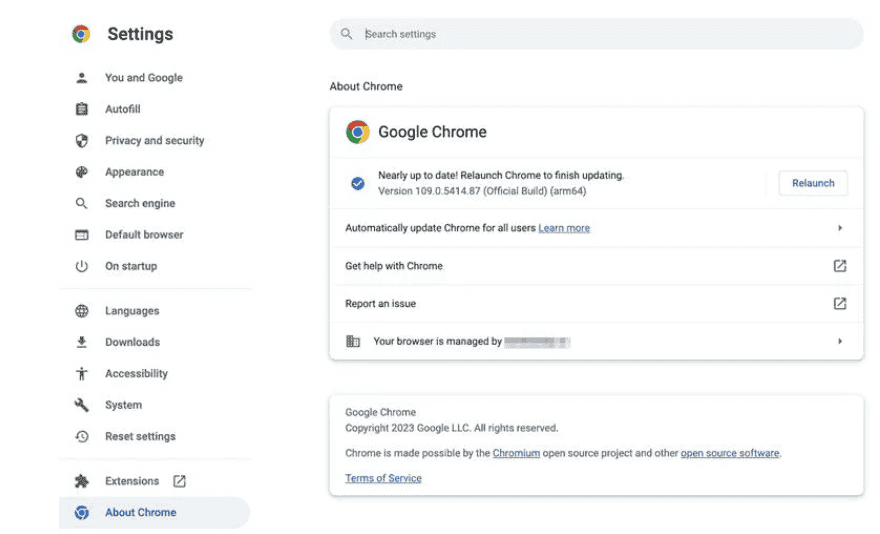The width and height of the screenshot is (880, 534).
Task: Follow the Terms of Service link
Action: (x=383, y=478)
